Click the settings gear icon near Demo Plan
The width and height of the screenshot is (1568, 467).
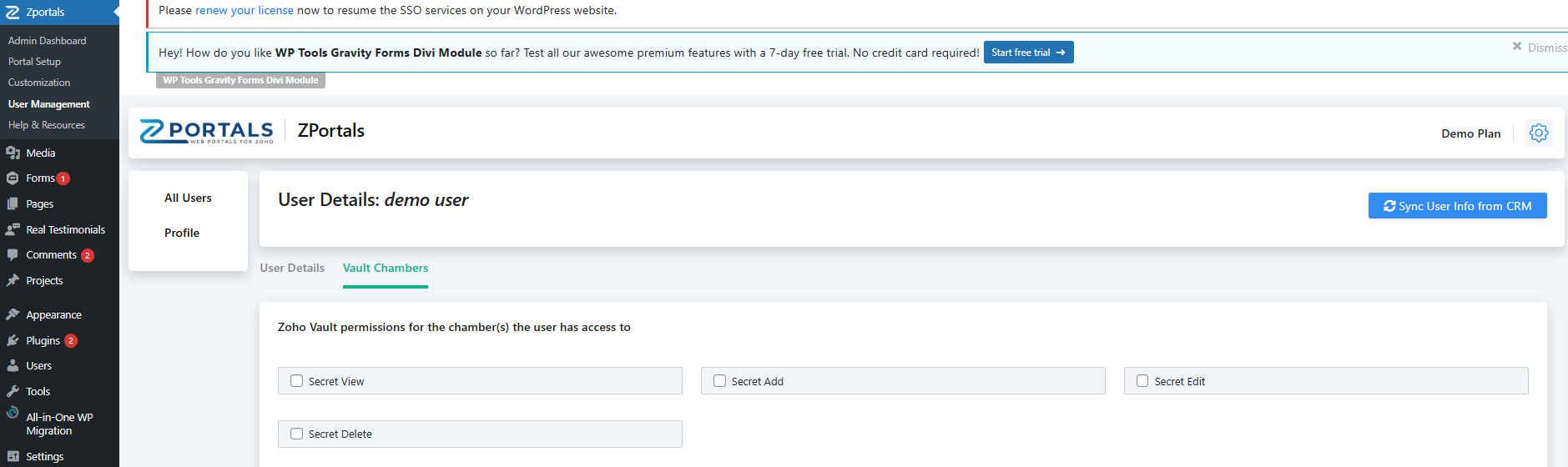(x=1539, y=133)
